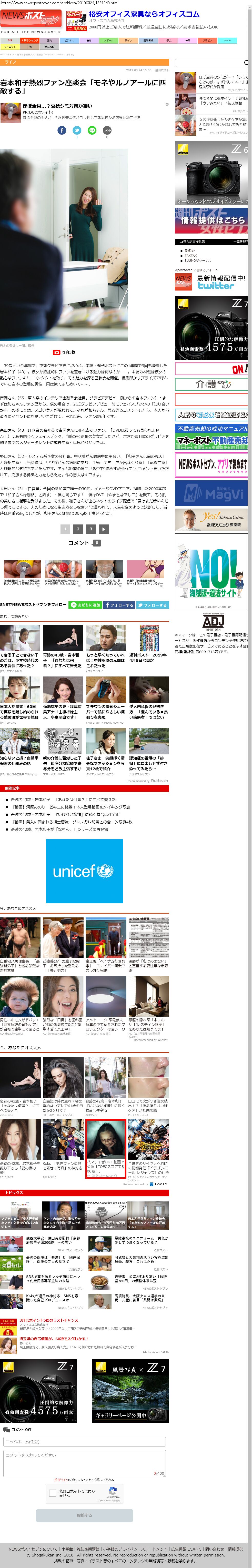Viewport: 252px width, 1568px height.
Task: Select the グラビア navigation tab
Action: coord(208,40)
